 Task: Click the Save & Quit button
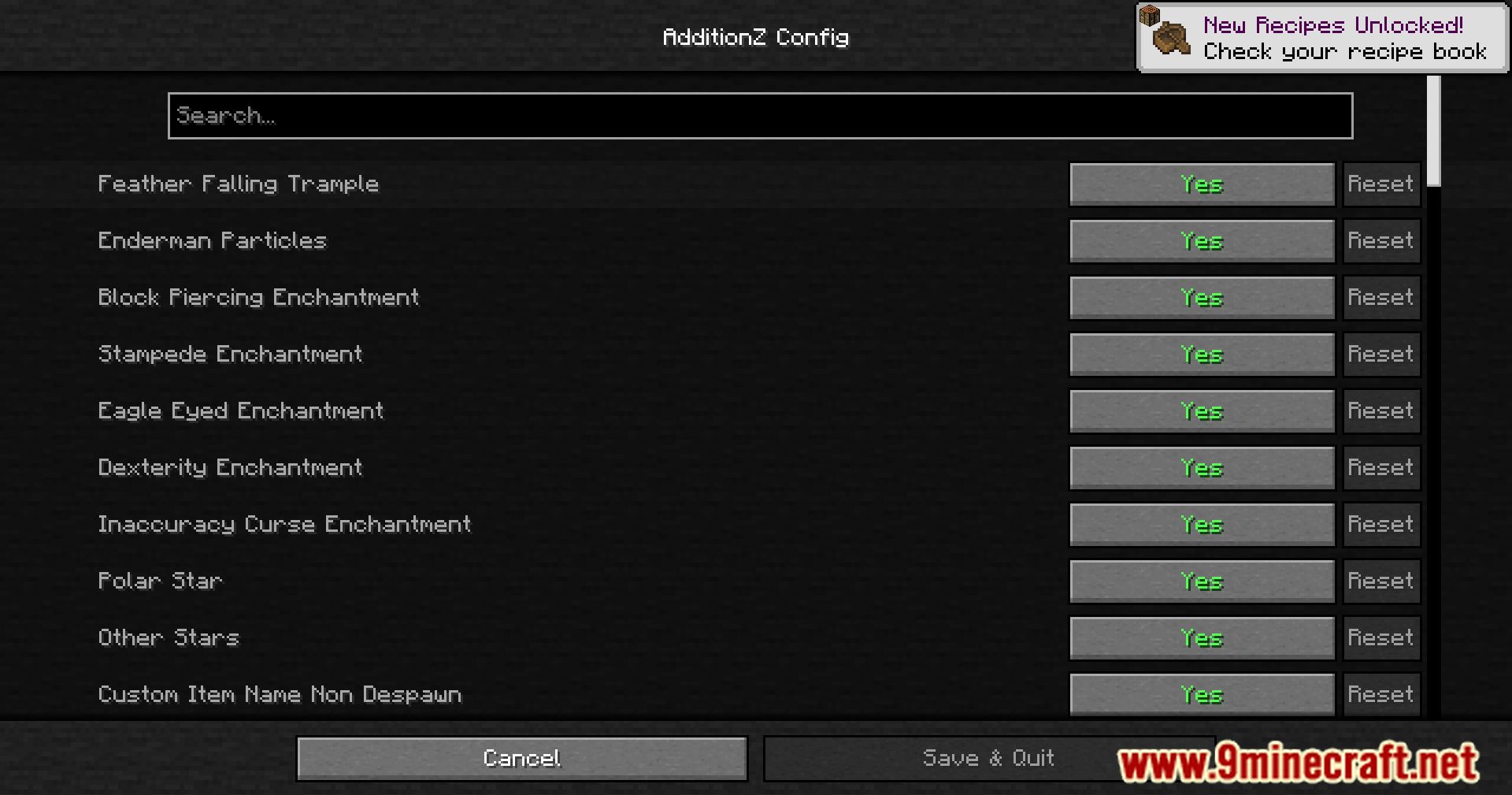[x=989, y=759]
